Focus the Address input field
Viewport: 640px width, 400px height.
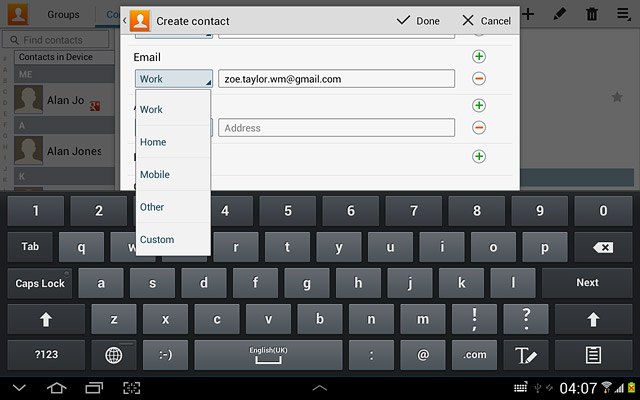click(336, 128)
